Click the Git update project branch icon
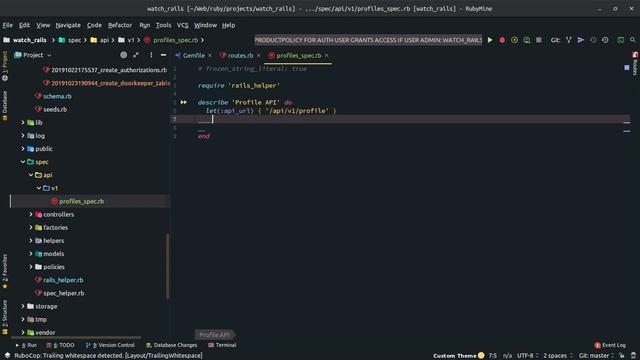The image size is (640, 360). tap(568, 40)
